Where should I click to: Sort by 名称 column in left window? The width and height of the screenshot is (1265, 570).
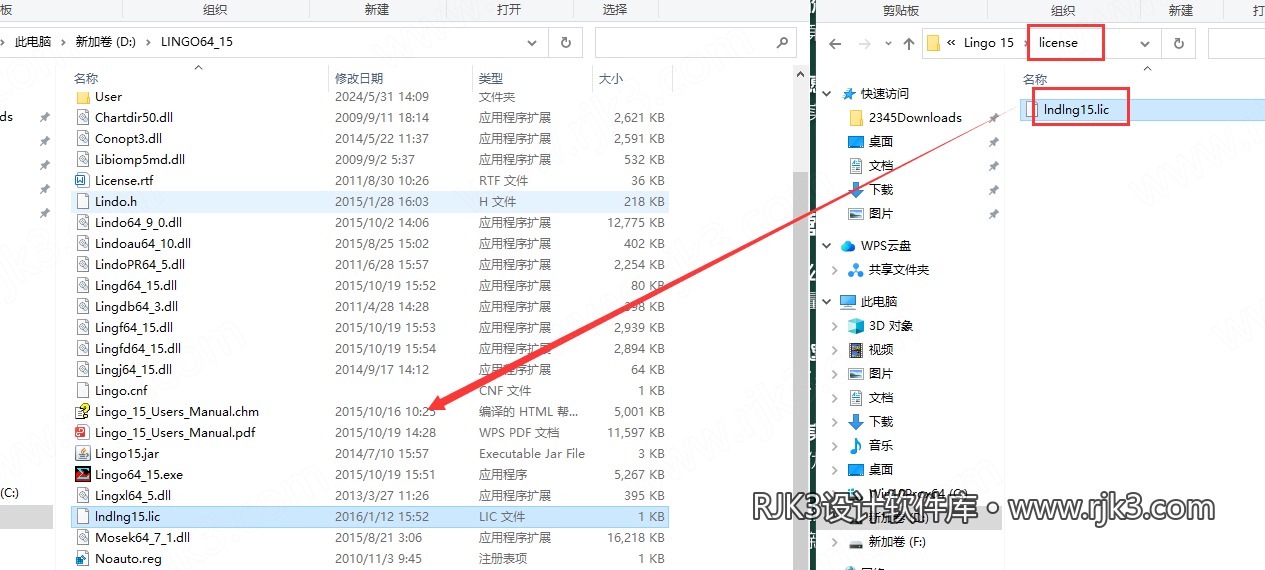pos(86,78)
